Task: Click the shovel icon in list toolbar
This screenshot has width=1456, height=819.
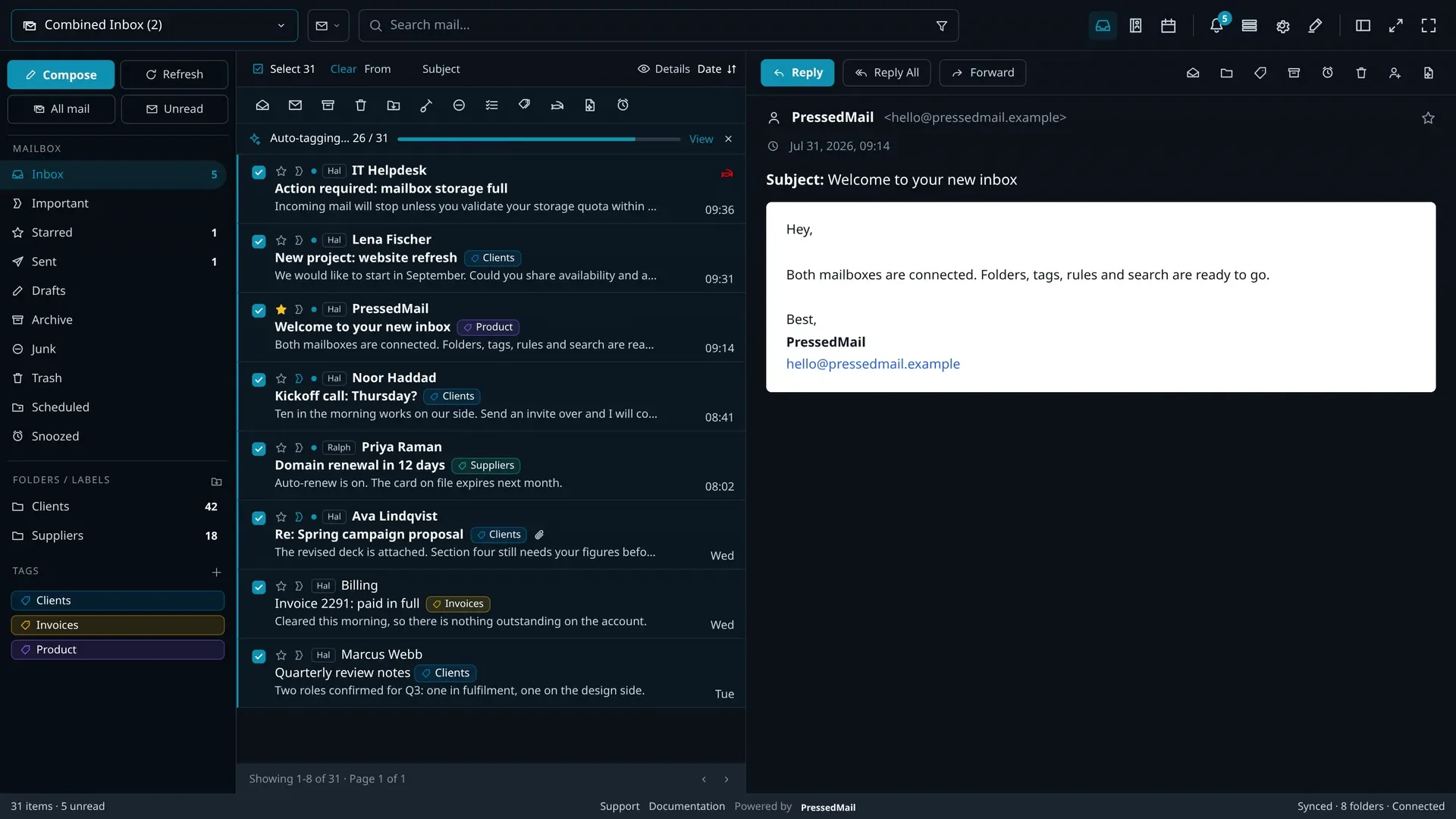Action: 426,105
